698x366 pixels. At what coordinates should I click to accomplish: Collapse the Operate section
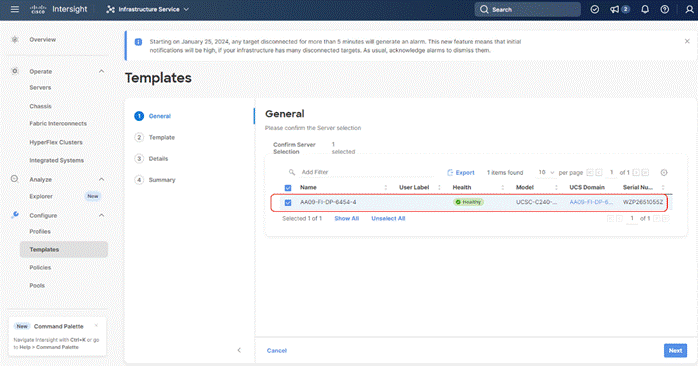click(x=101, y=71)
